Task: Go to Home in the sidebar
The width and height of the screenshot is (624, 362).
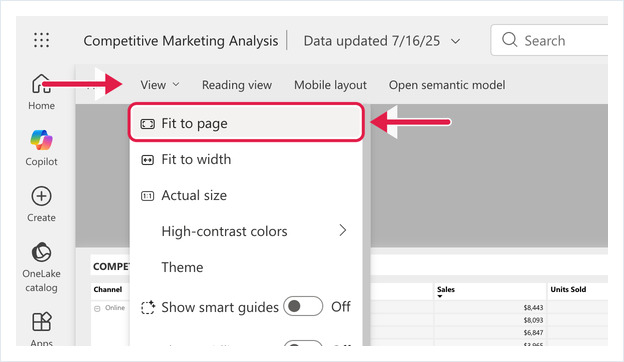Action: click(41, 92)
